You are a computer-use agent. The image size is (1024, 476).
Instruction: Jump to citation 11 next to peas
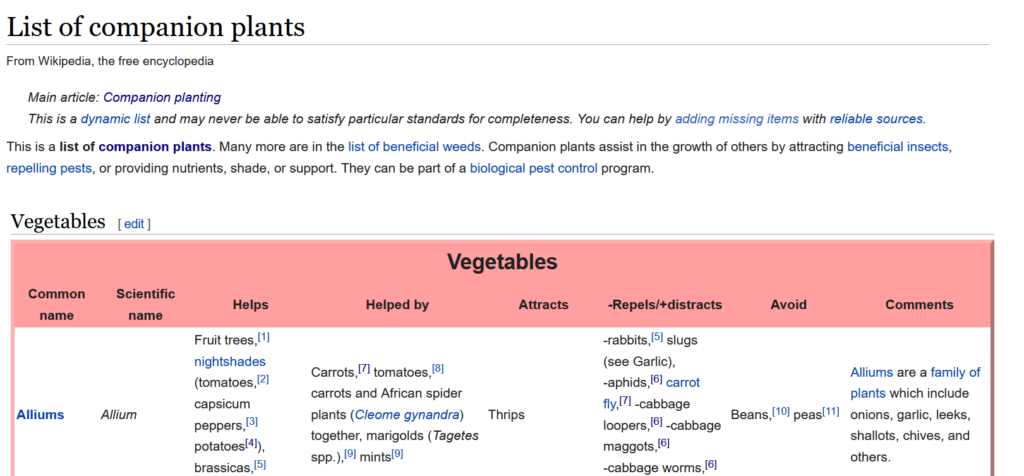(x=830, y=411)
